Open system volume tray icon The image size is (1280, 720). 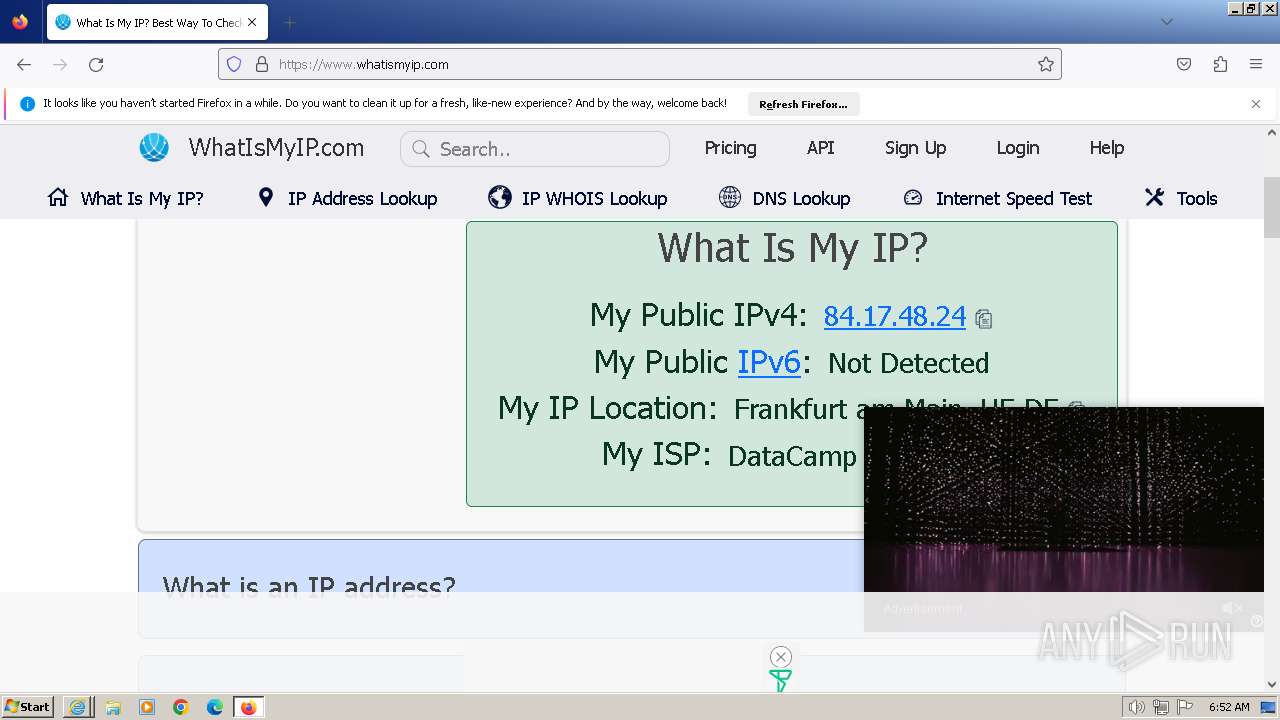(1136, 707)
